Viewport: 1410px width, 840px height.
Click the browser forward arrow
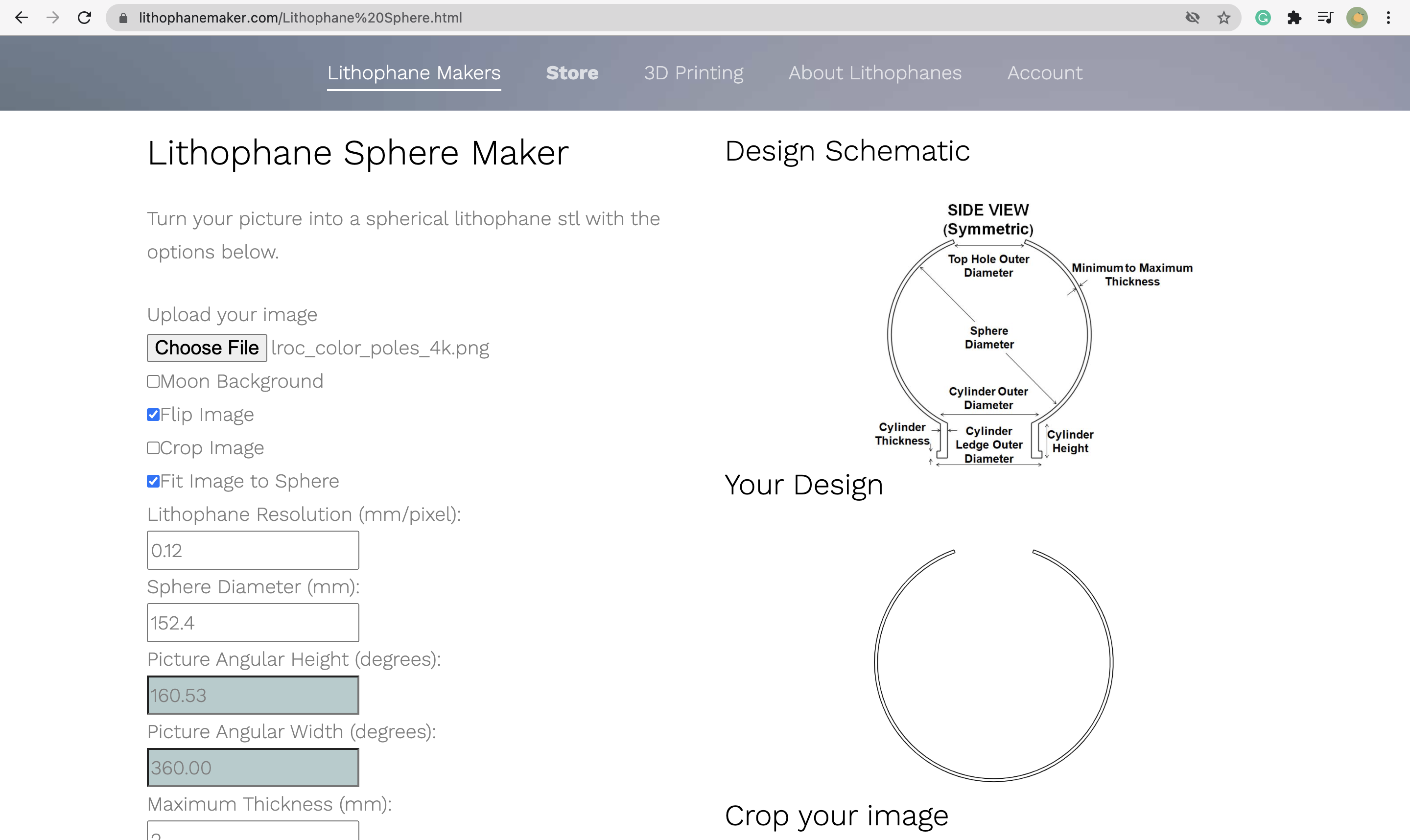point(53,18)
